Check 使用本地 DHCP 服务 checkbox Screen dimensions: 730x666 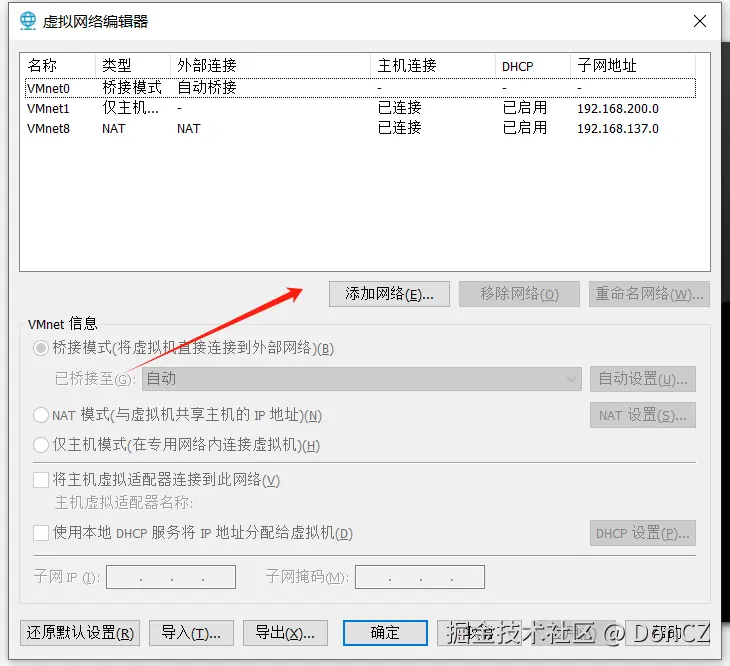(x=41, y=533)
